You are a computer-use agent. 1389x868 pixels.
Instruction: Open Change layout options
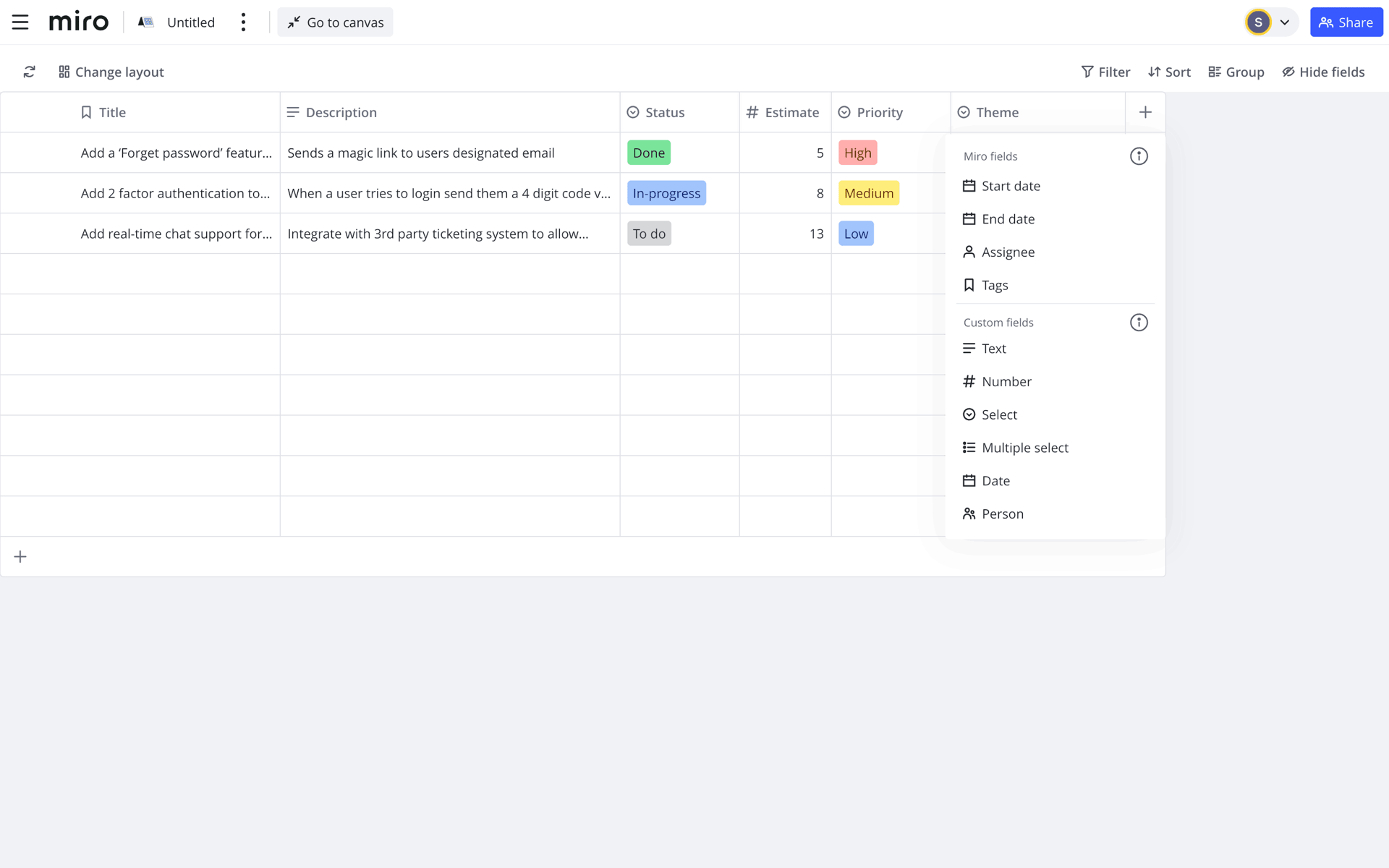pos(111,72)
